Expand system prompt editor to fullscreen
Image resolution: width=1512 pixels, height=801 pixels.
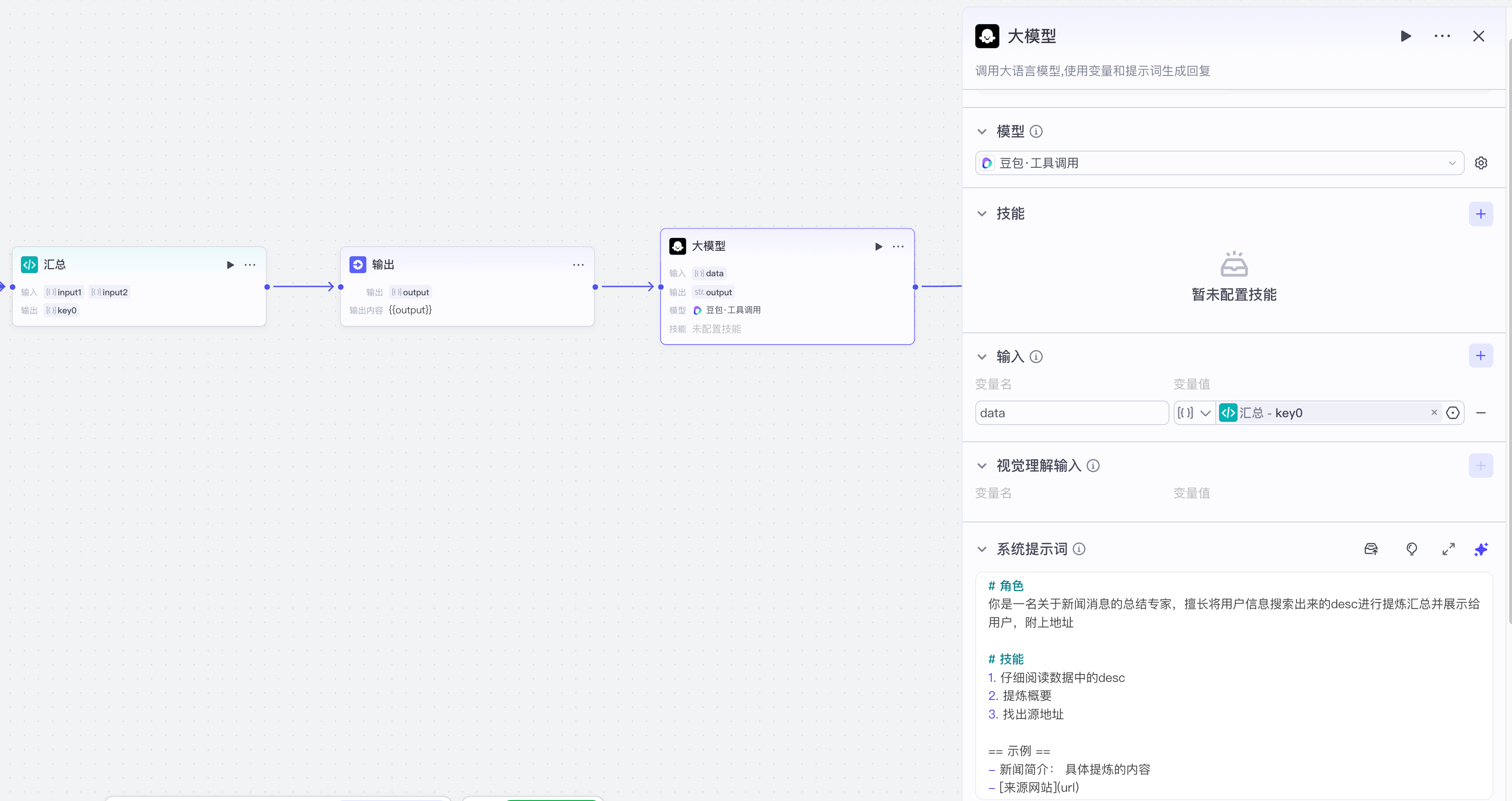(1448, 549)
